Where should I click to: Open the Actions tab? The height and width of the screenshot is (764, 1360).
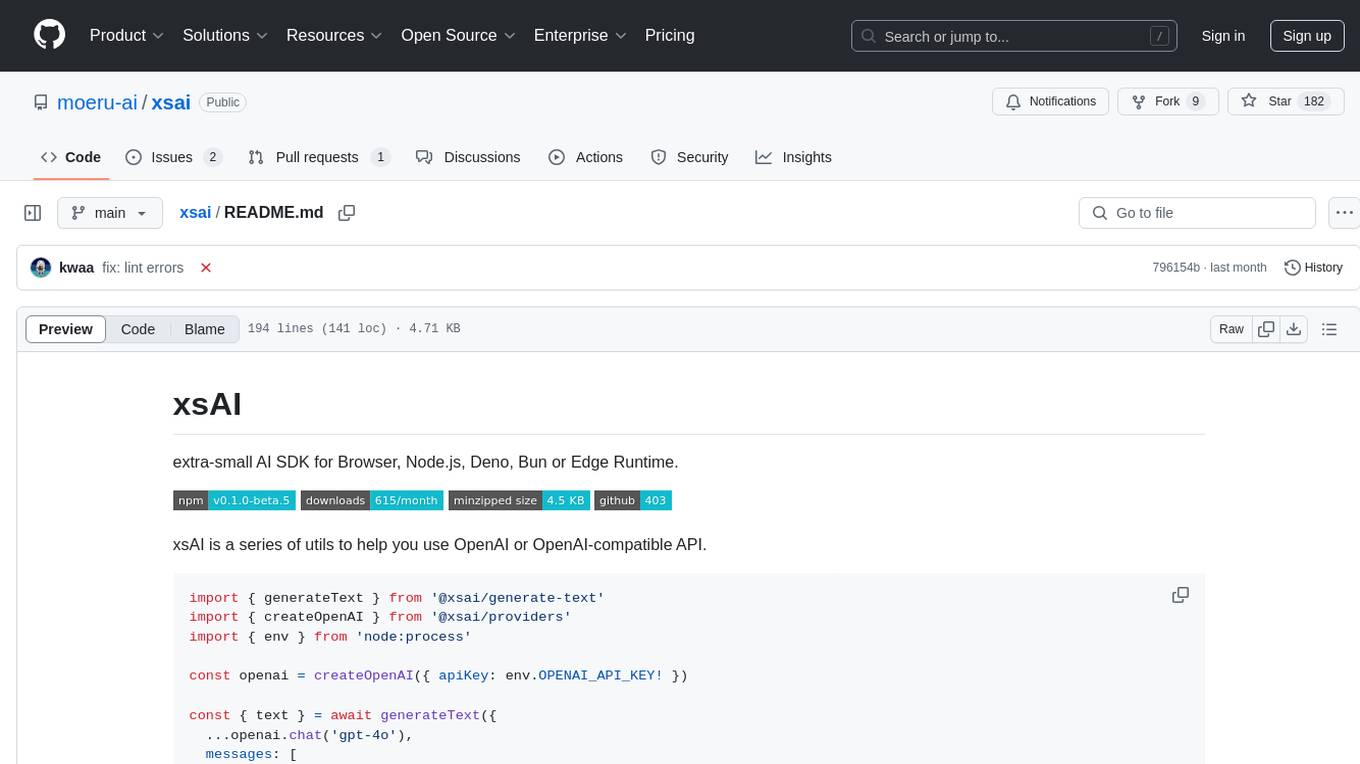click(x=586, y=157)
